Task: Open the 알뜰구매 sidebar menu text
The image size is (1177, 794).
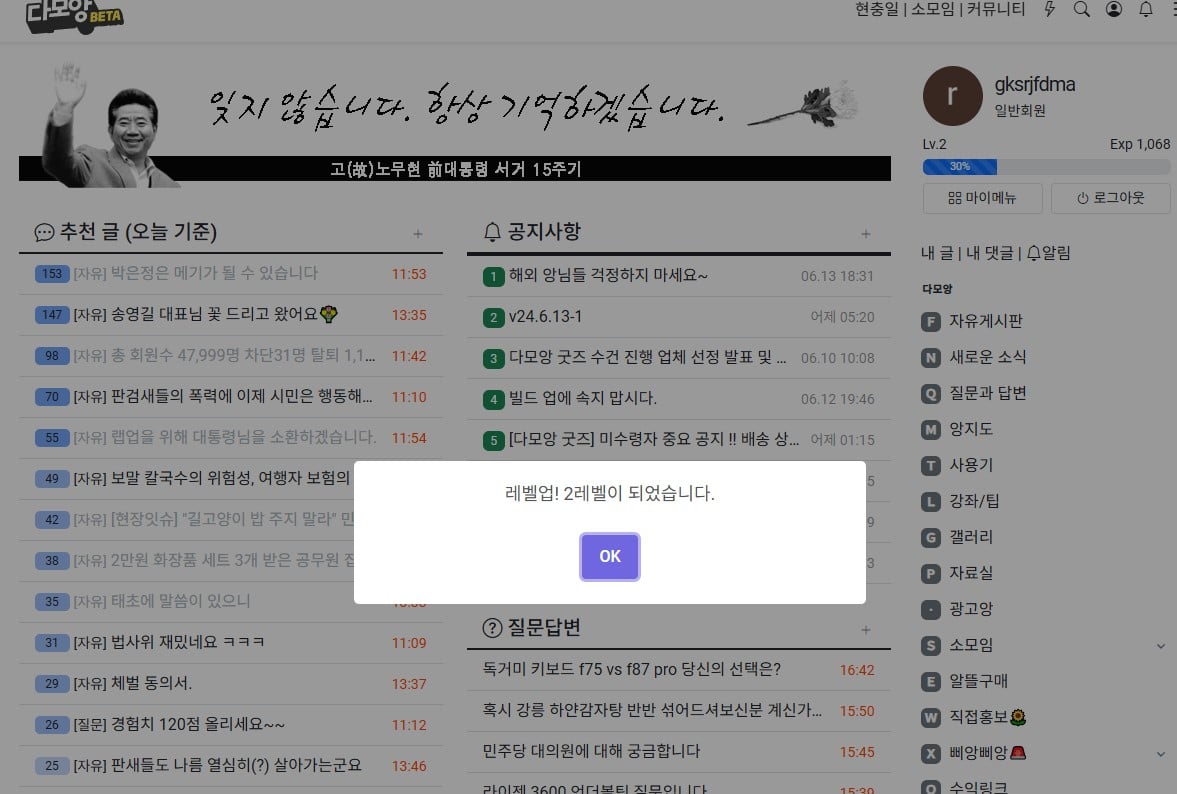Action: 978,681
